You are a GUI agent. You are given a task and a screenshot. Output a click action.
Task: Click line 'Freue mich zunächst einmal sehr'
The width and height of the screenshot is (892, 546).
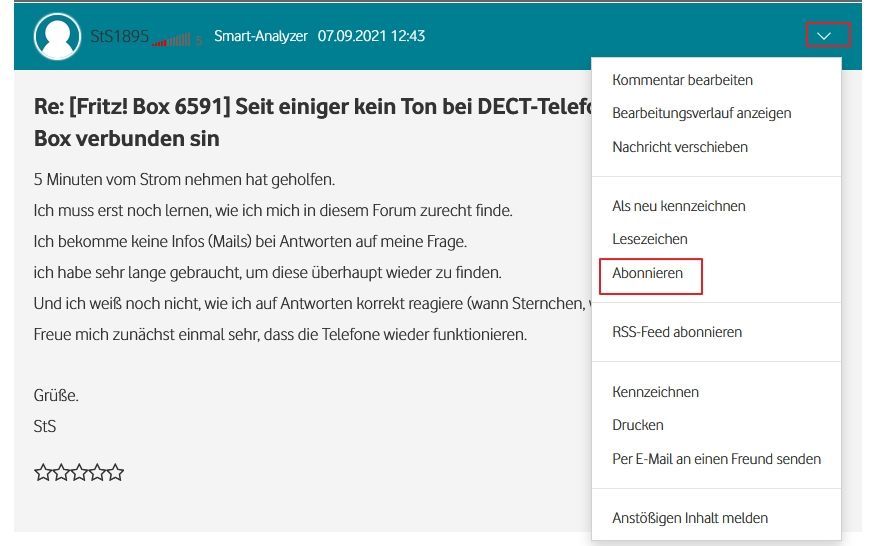click(x=280, y=334)
